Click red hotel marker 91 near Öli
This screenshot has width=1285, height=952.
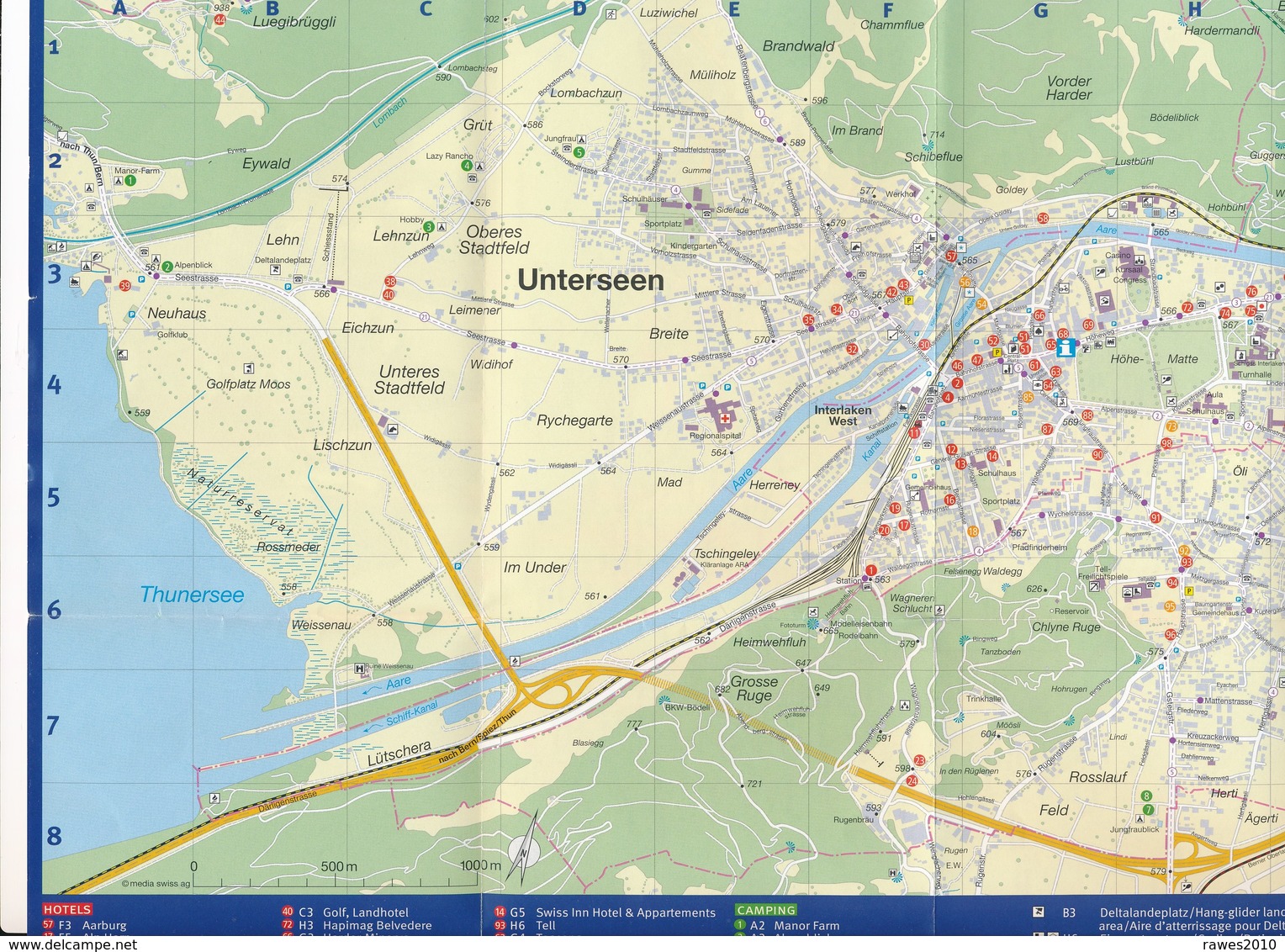click(1155, 517)
